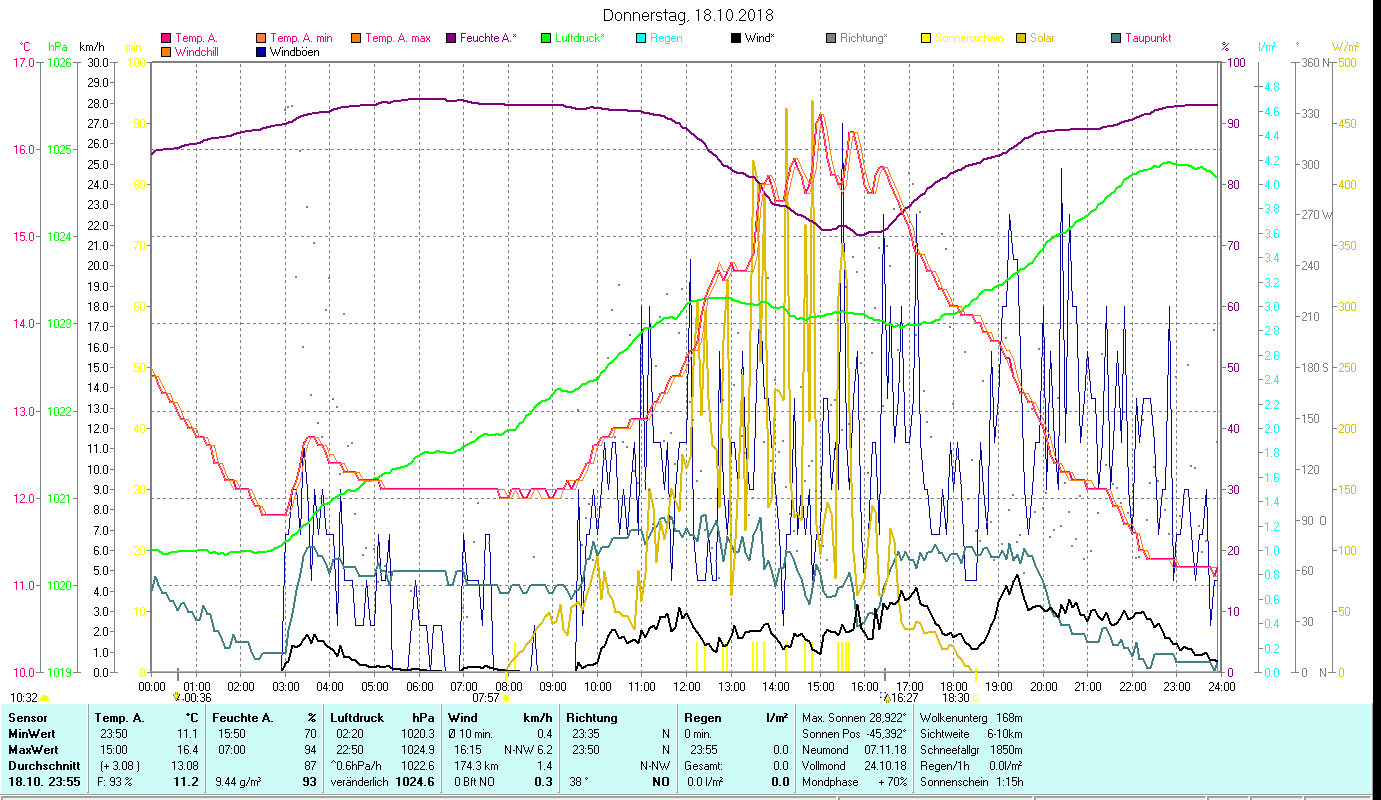This screenshot has height=800, width=1381.
Task: Click the Temp. A. table header
Action: (x=119, y=718)
